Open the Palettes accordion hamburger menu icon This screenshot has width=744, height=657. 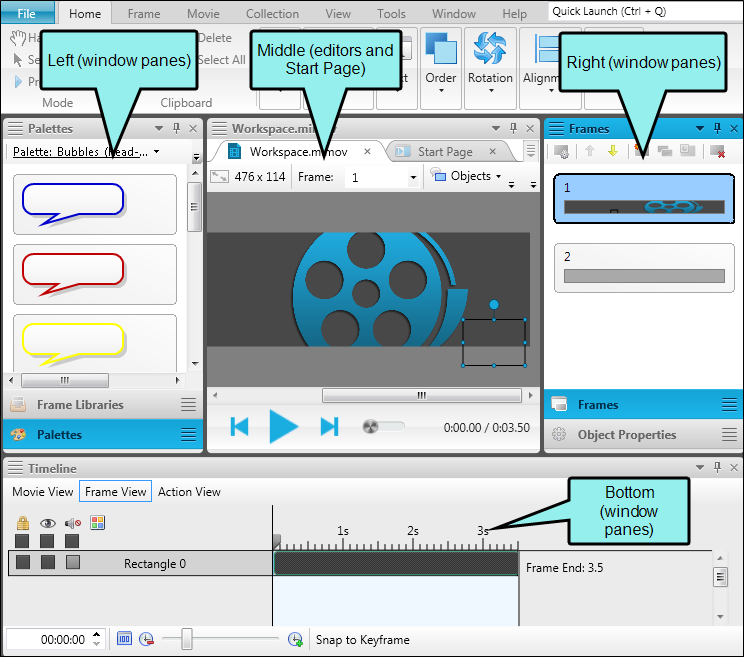(x=188, y=434)
